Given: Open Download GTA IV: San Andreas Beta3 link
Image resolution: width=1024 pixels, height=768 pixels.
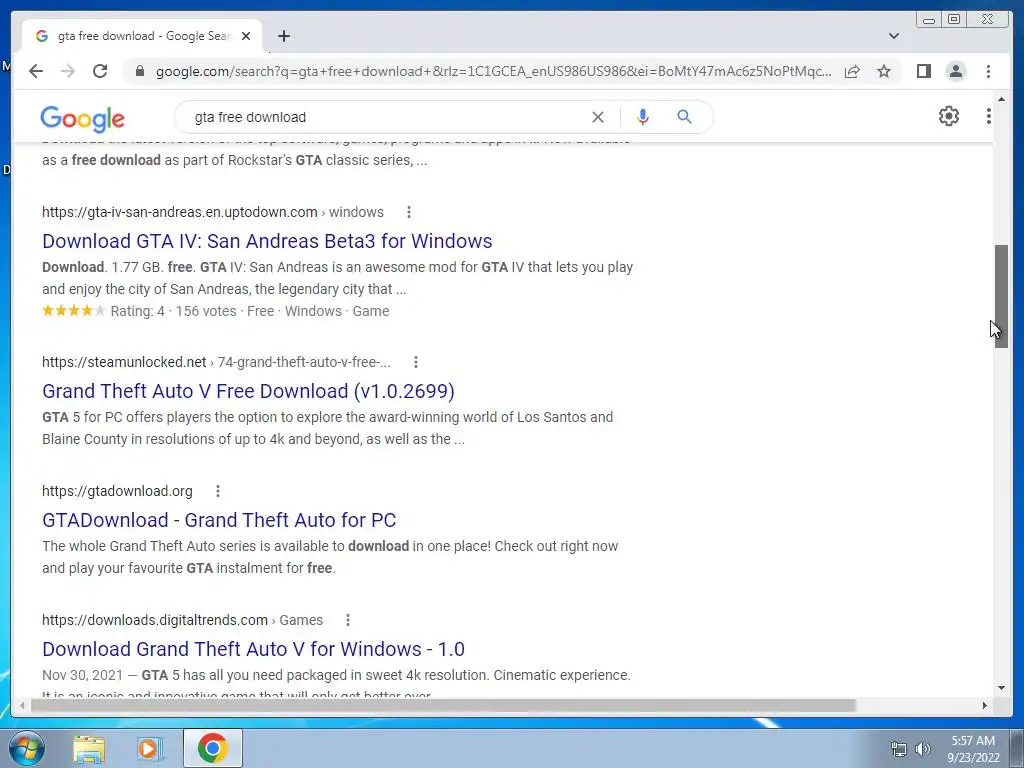Looking at the screenshot, I should (x=267, y=241).
